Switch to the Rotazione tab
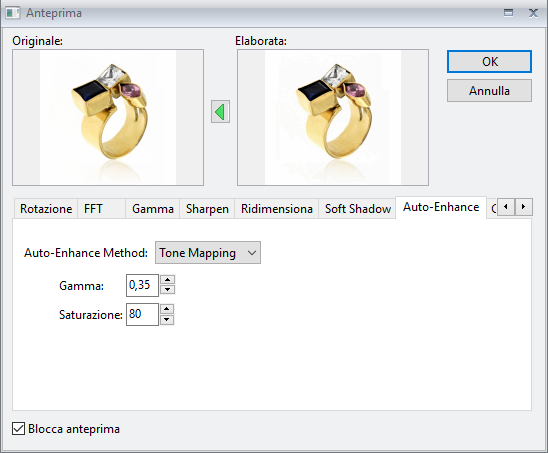The image size is (548, 453). 46,209
